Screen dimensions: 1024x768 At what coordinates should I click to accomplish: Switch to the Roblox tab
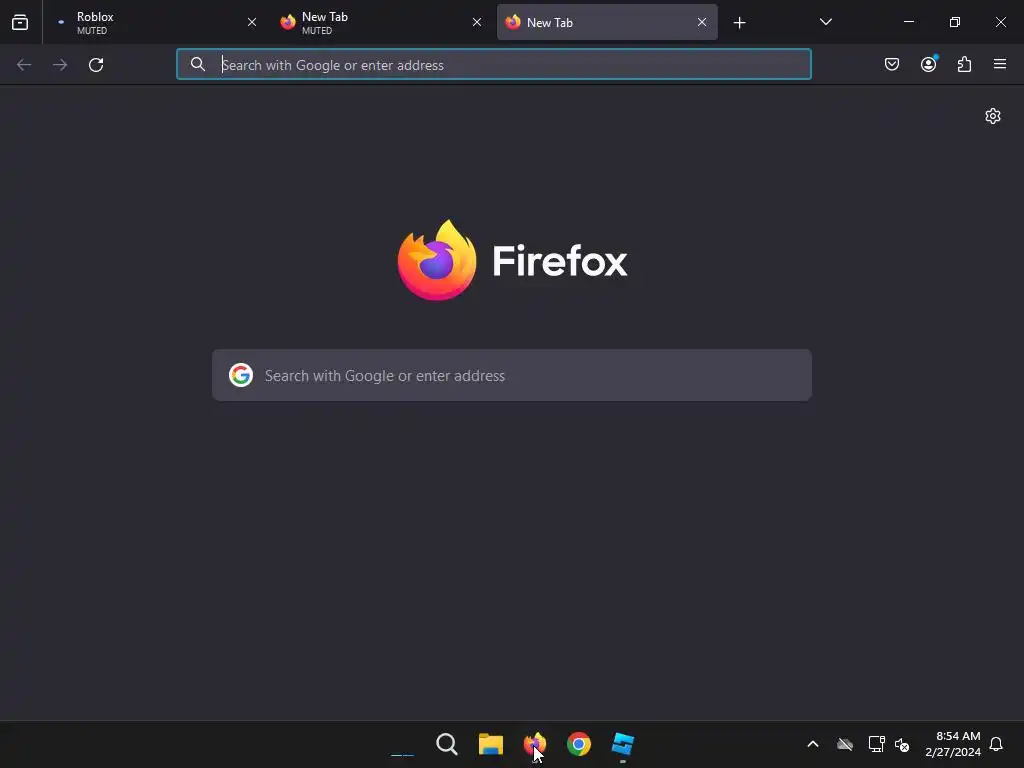pos(157,22)
